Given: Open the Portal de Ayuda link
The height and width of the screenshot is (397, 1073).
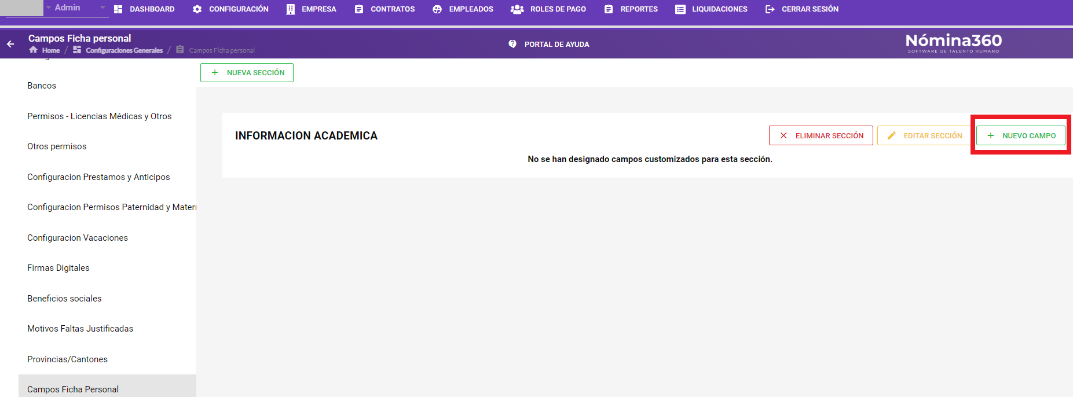Looking at the screenshot, I should pyautogui.click(x=556, y=44).
